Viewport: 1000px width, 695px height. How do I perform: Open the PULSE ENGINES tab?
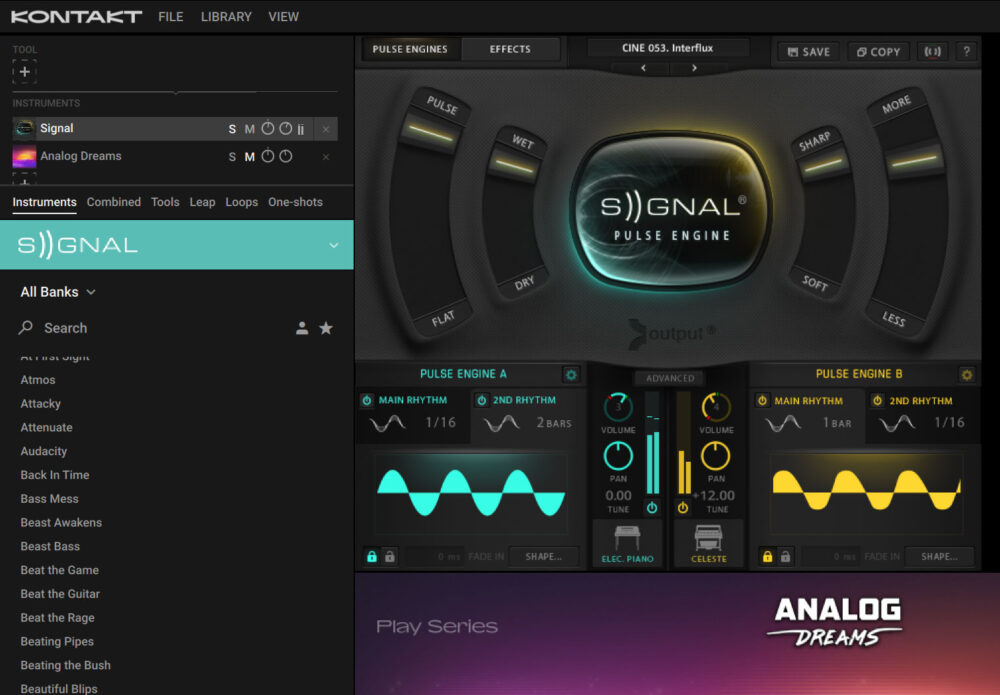410,49
